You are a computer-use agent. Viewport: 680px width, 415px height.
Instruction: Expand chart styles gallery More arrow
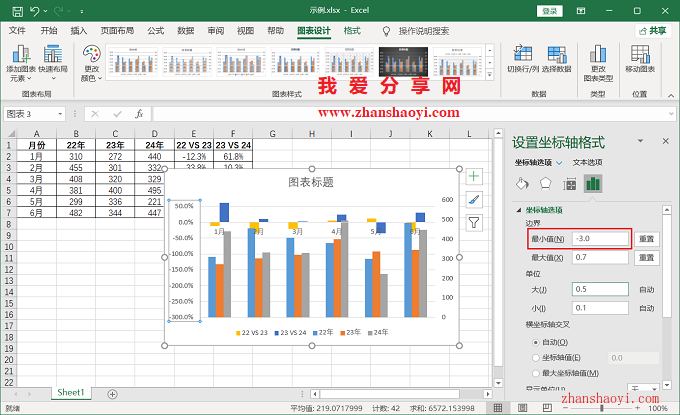click(x=490, y=75)
